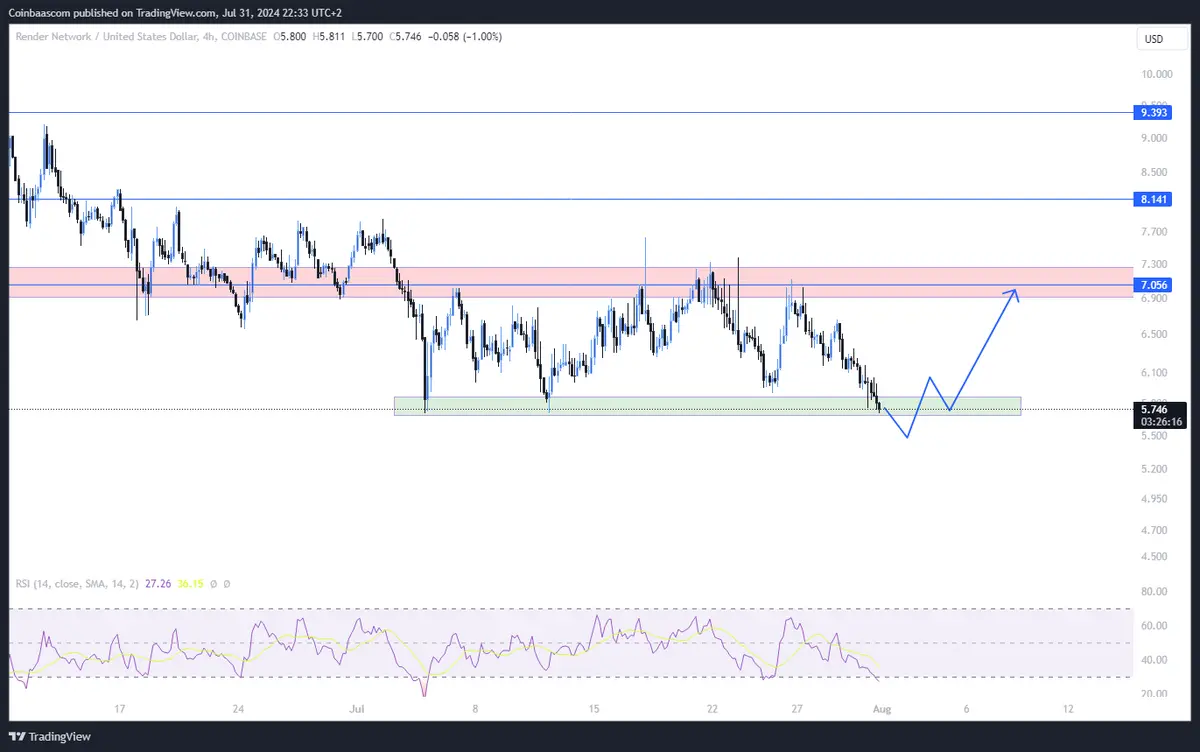Select the 7.056 horizontal line price label
Viewport: 1200px width, 752px height.
1154,285
